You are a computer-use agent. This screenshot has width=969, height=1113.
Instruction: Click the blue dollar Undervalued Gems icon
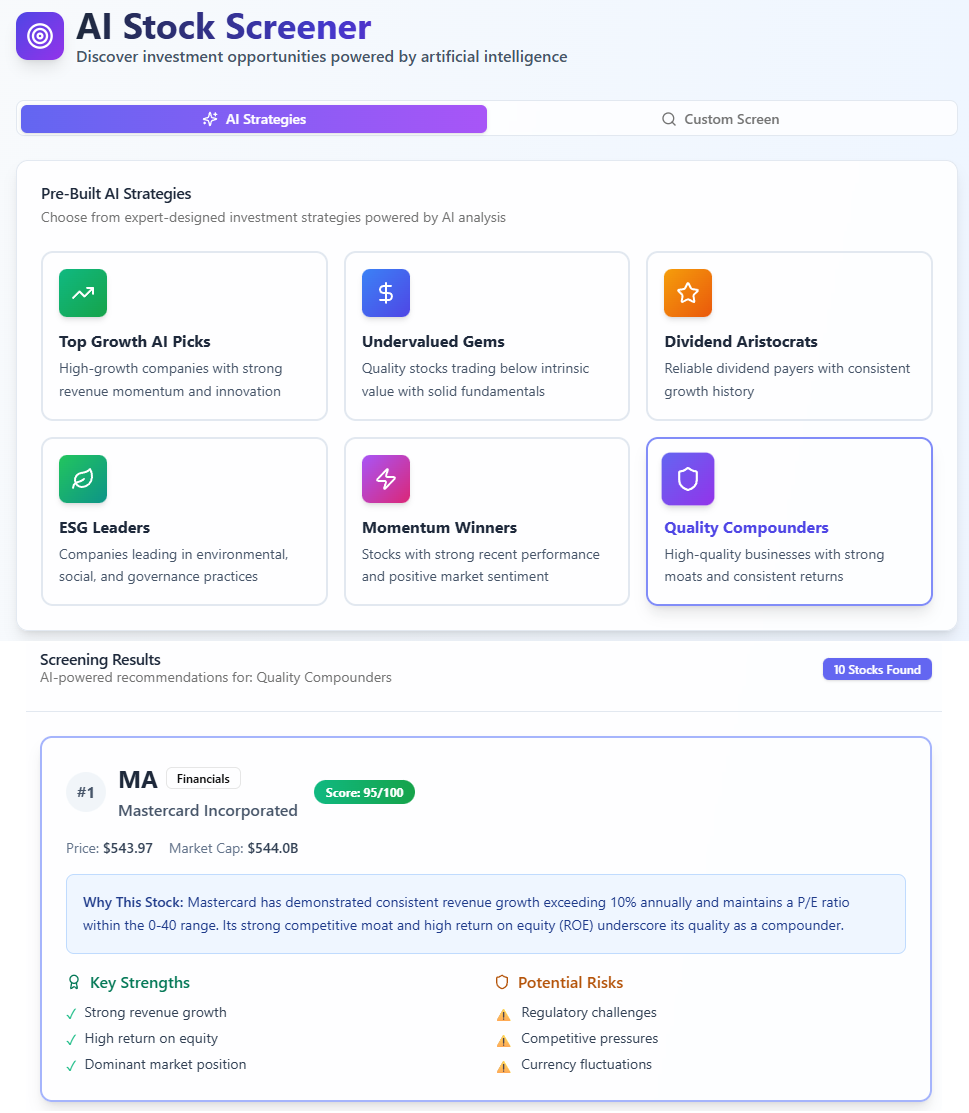coord(385,292)
